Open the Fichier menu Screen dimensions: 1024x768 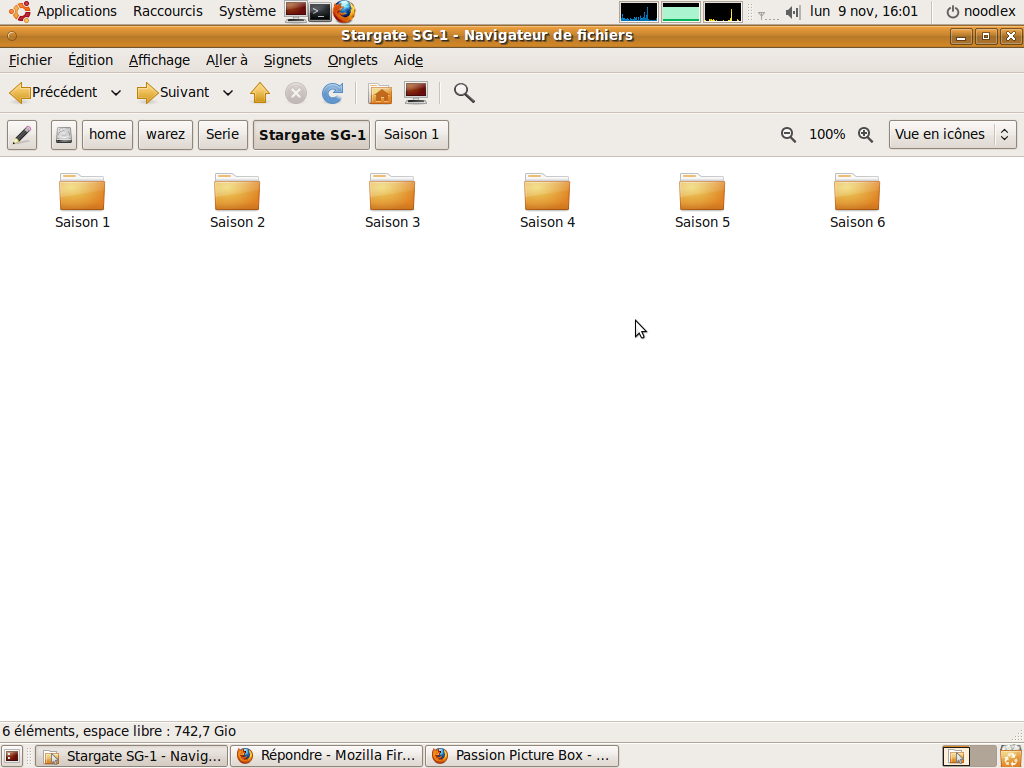point(30,60)
